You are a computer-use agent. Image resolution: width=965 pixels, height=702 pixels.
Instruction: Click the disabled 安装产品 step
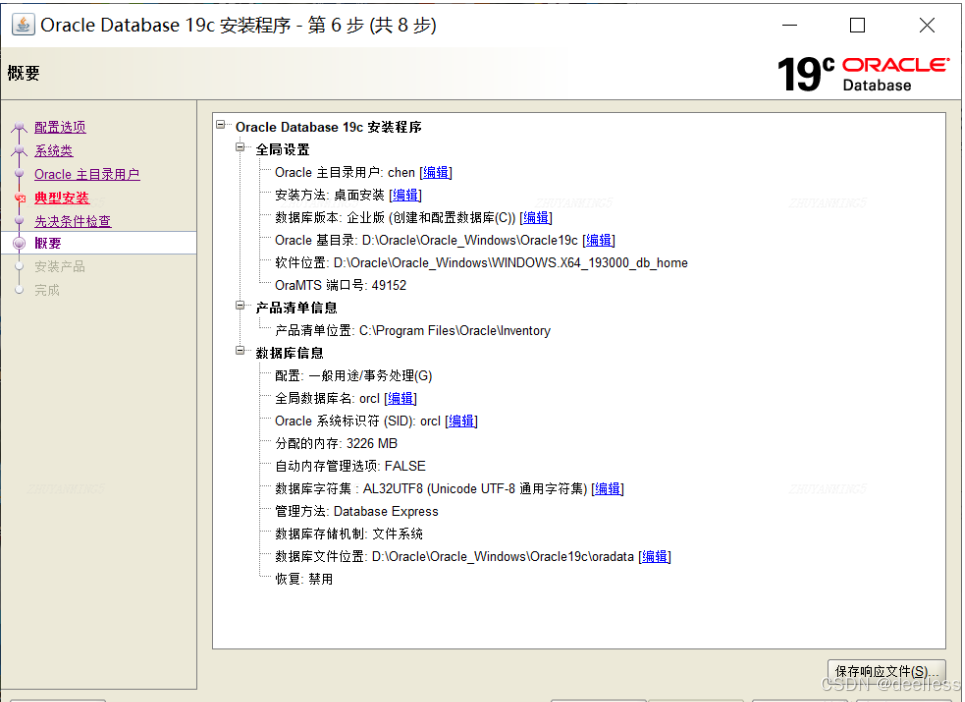click(60, 266)
